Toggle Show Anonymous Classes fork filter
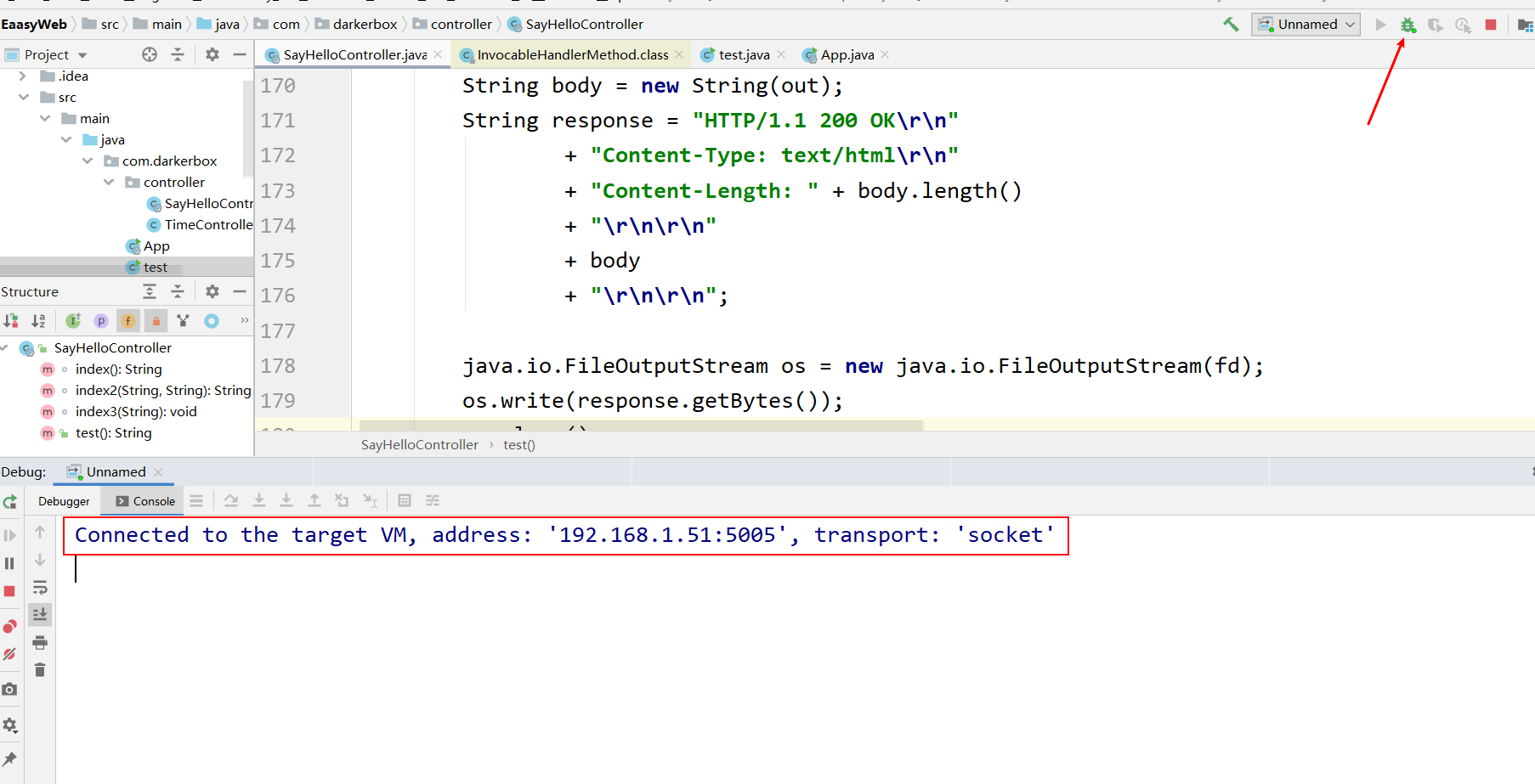This screenshot has width=1535, height=784. (184, 320)
